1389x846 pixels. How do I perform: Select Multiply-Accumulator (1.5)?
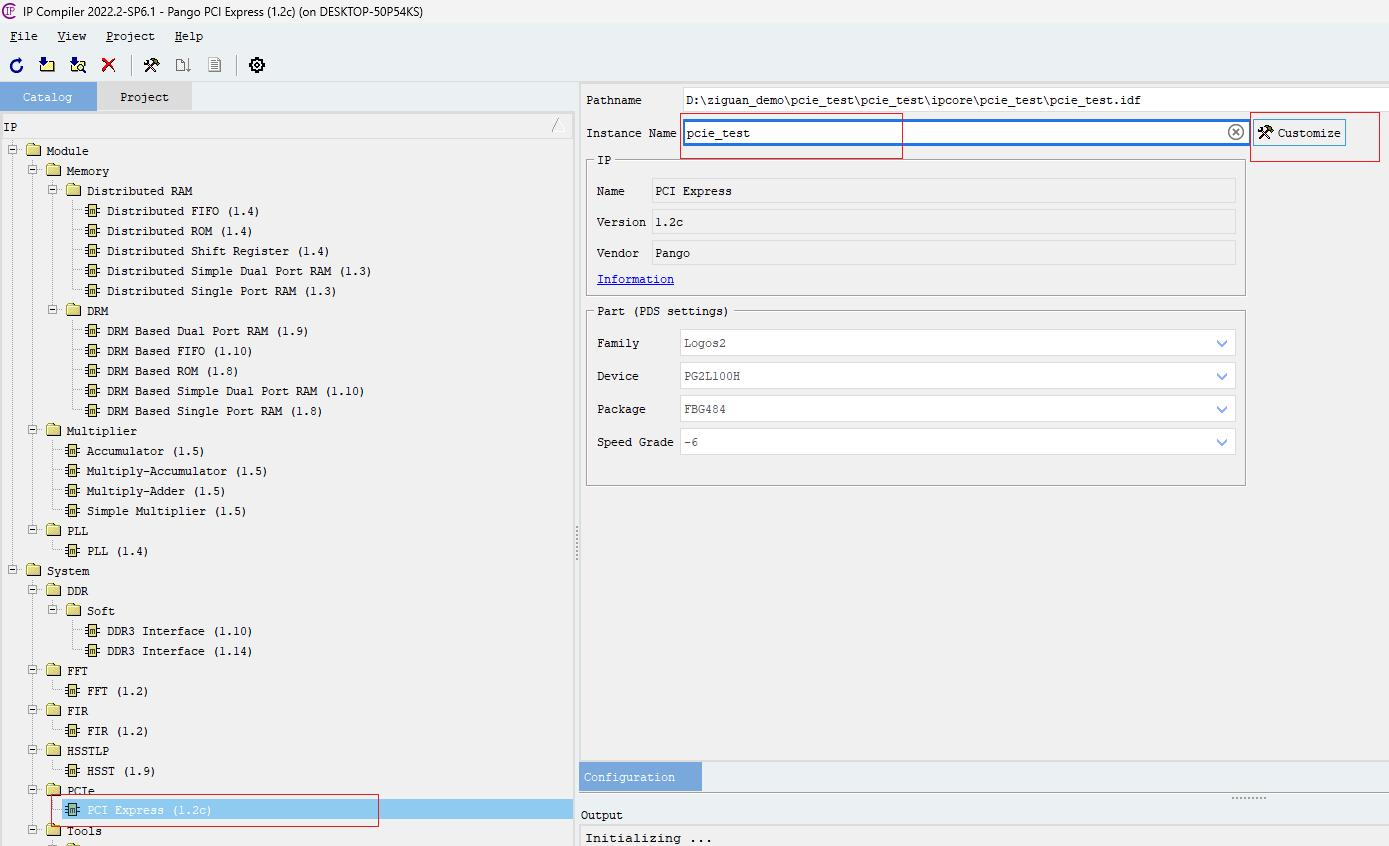tap(176, 471)
